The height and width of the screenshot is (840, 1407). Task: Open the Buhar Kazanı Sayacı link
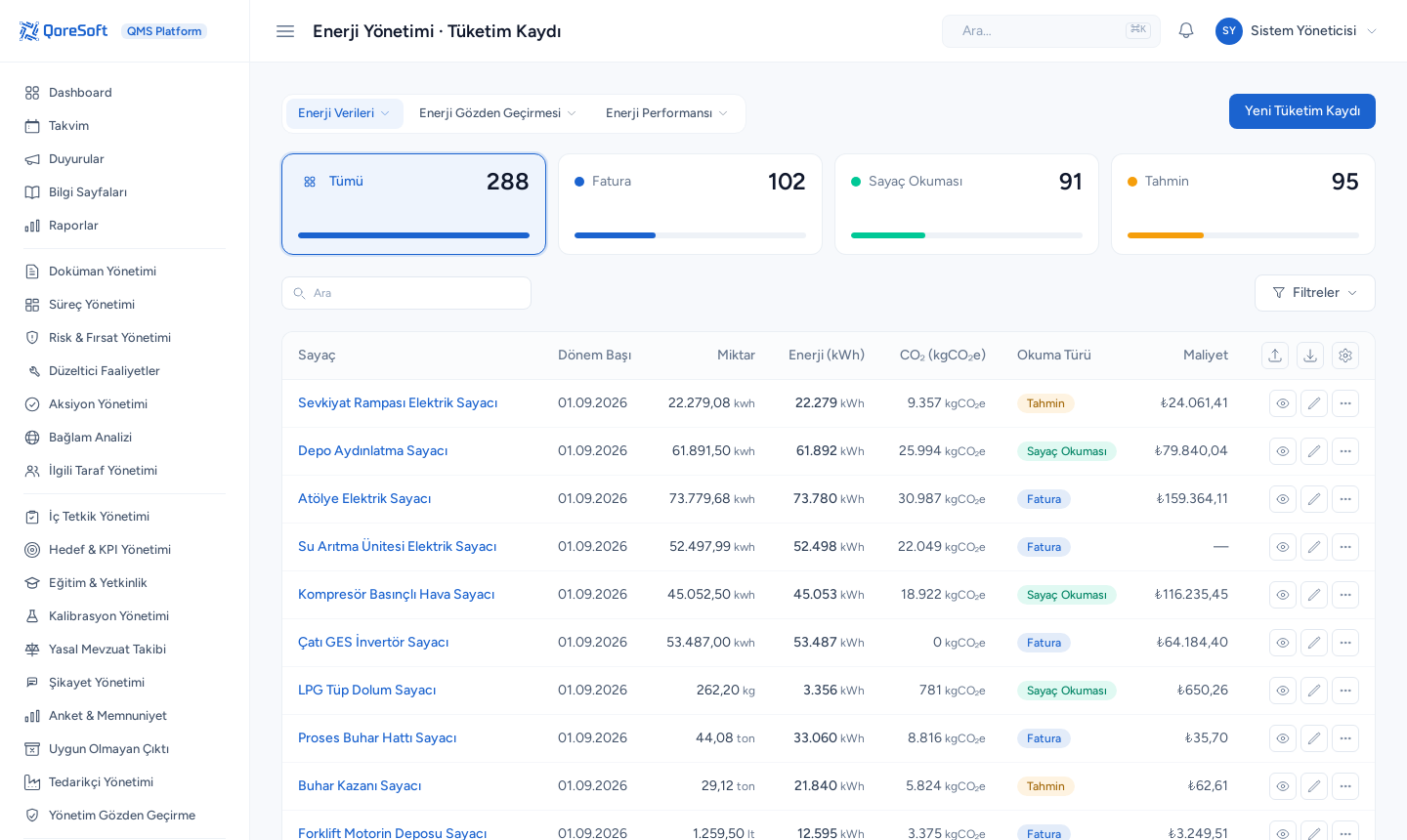[360, 786]
